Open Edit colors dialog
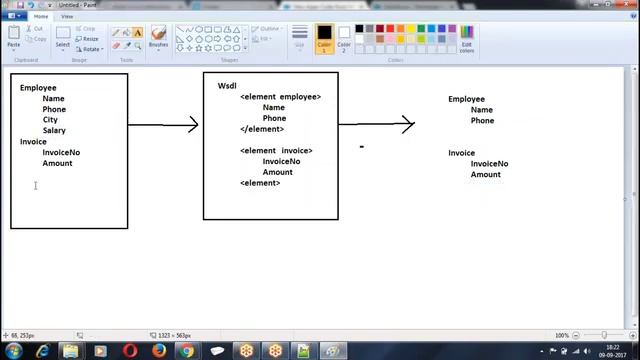Viewport: 640px width, 360px height. coord(467,39)
